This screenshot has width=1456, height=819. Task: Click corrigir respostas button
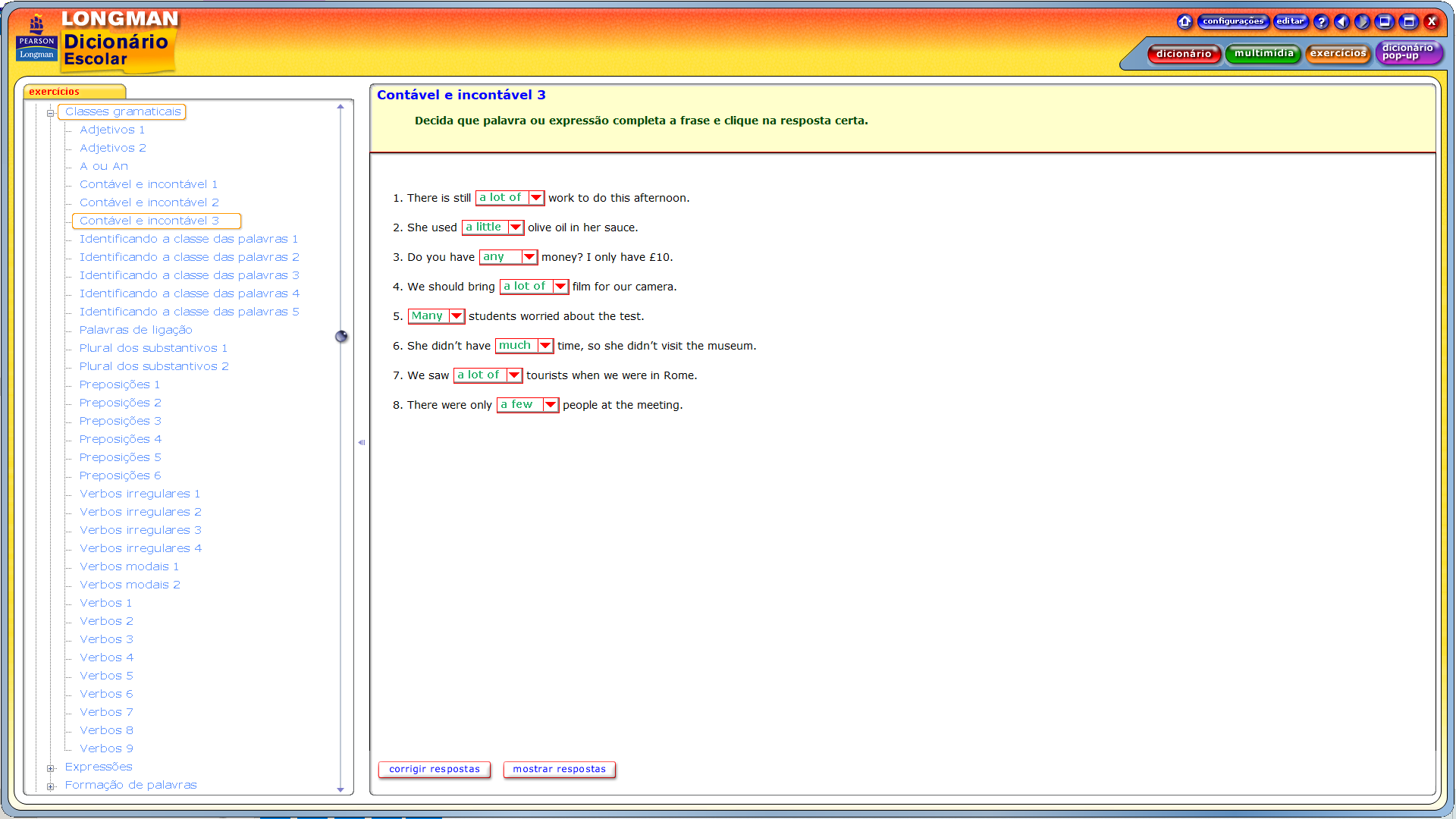[435, 769]
